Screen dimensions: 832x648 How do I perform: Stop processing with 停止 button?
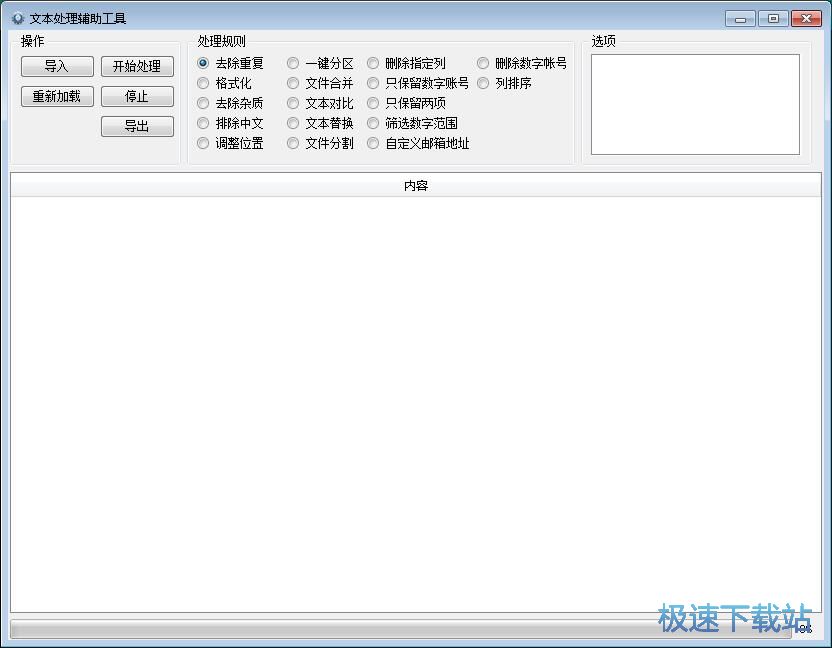click(137, 97)
